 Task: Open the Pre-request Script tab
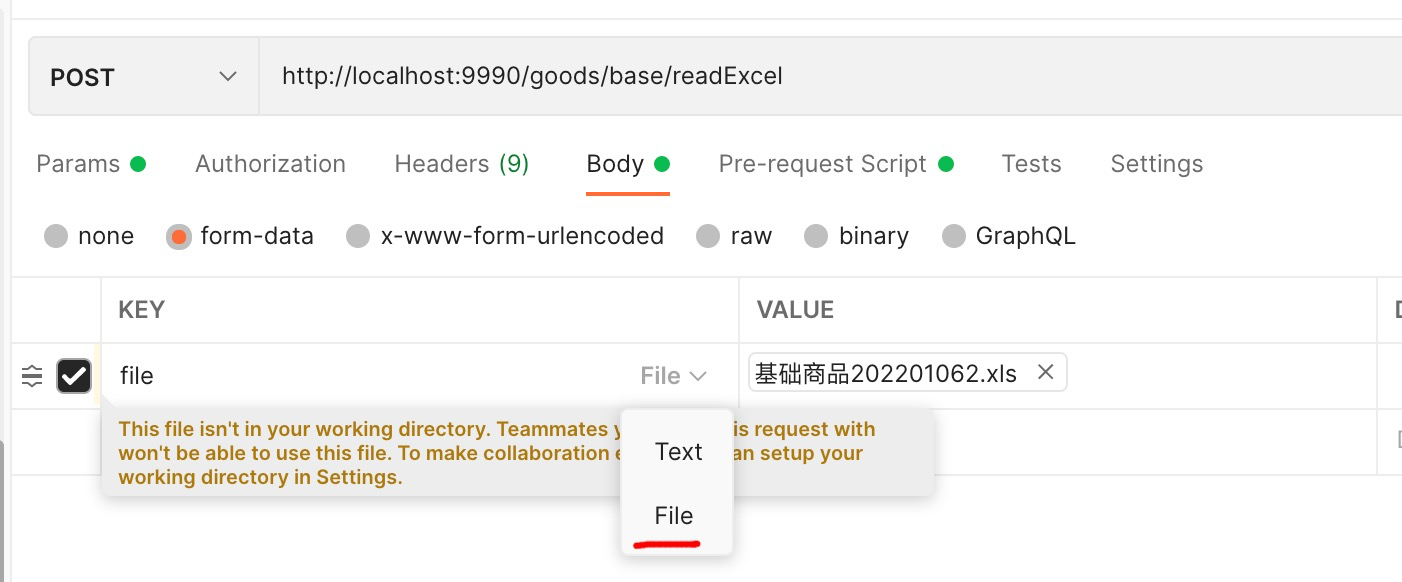tap(823, 163)
